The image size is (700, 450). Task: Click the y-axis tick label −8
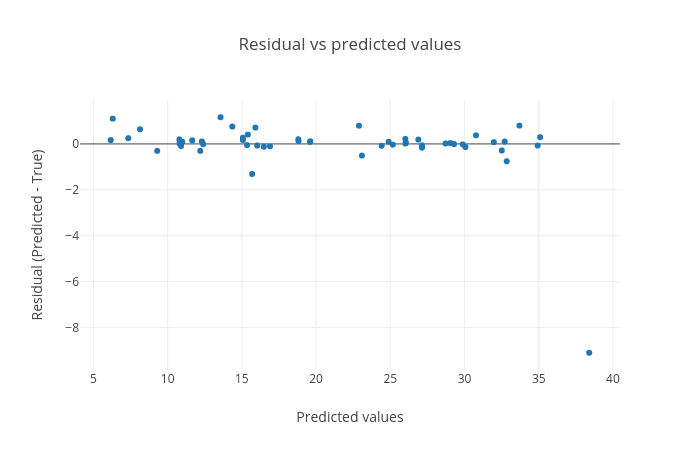[71, 328]
